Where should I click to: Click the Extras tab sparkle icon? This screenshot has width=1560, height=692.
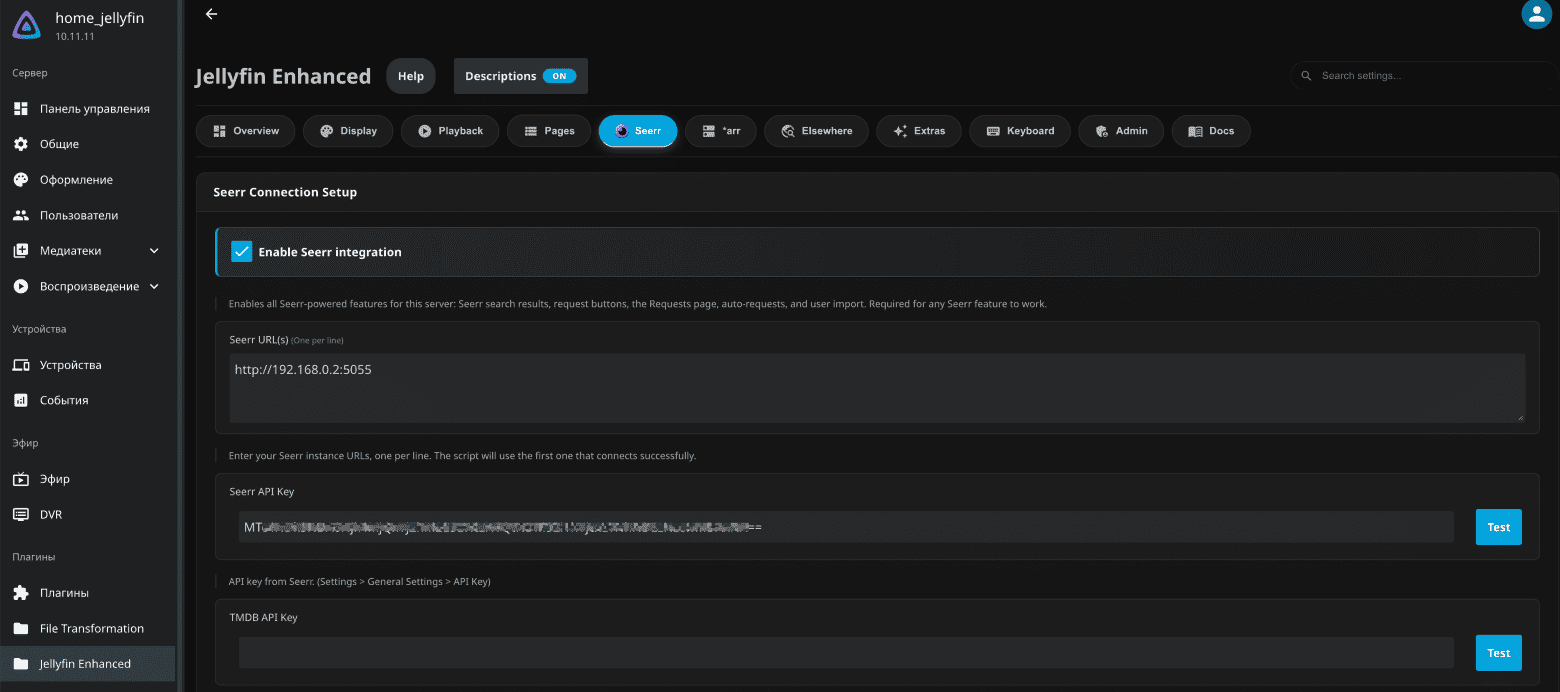900,131
